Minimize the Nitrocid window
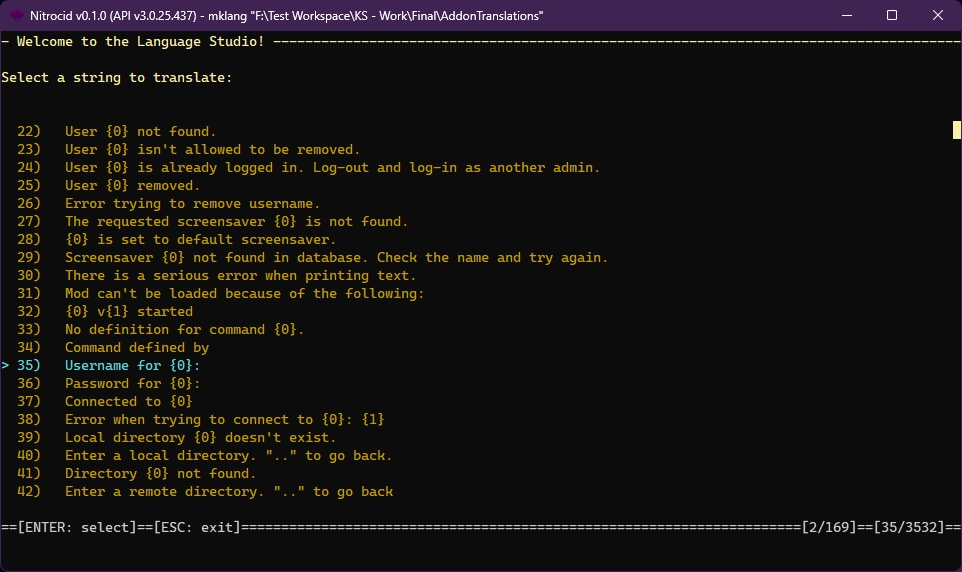The image size is (962, 572). click(846, 16)
